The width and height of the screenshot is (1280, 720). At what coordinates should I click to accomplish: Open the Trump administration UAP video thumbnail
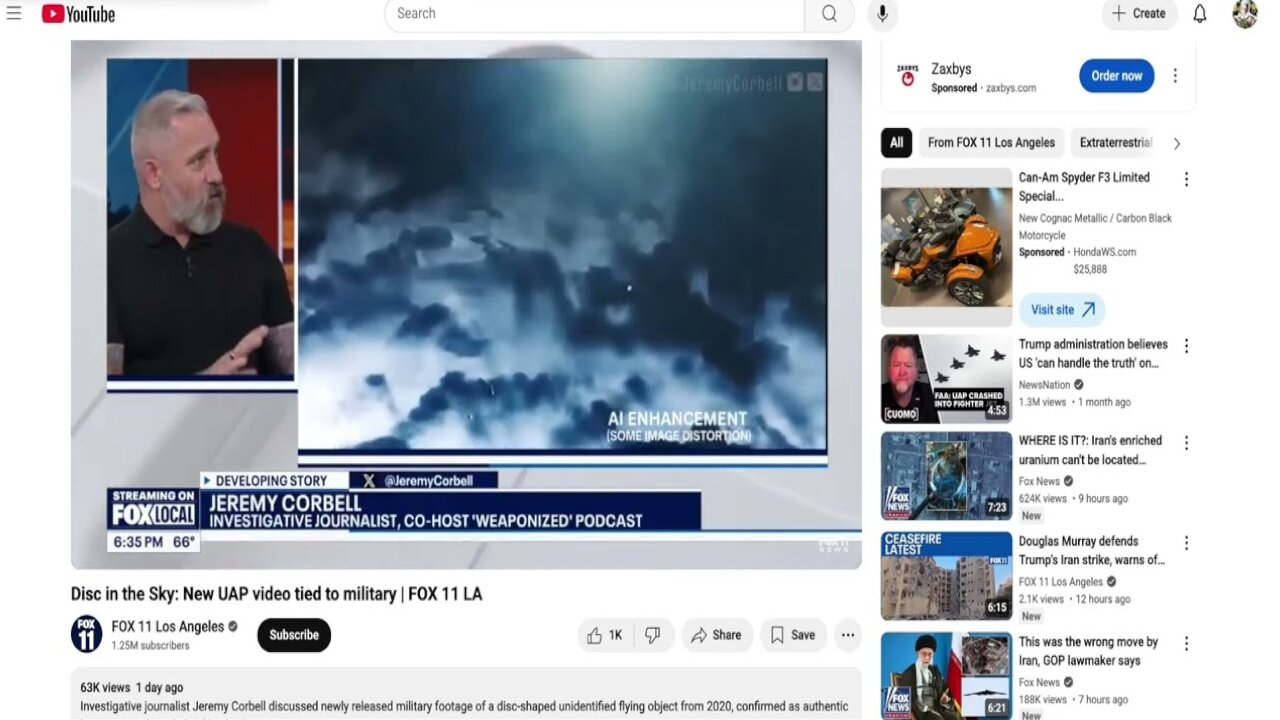point(946,379)
